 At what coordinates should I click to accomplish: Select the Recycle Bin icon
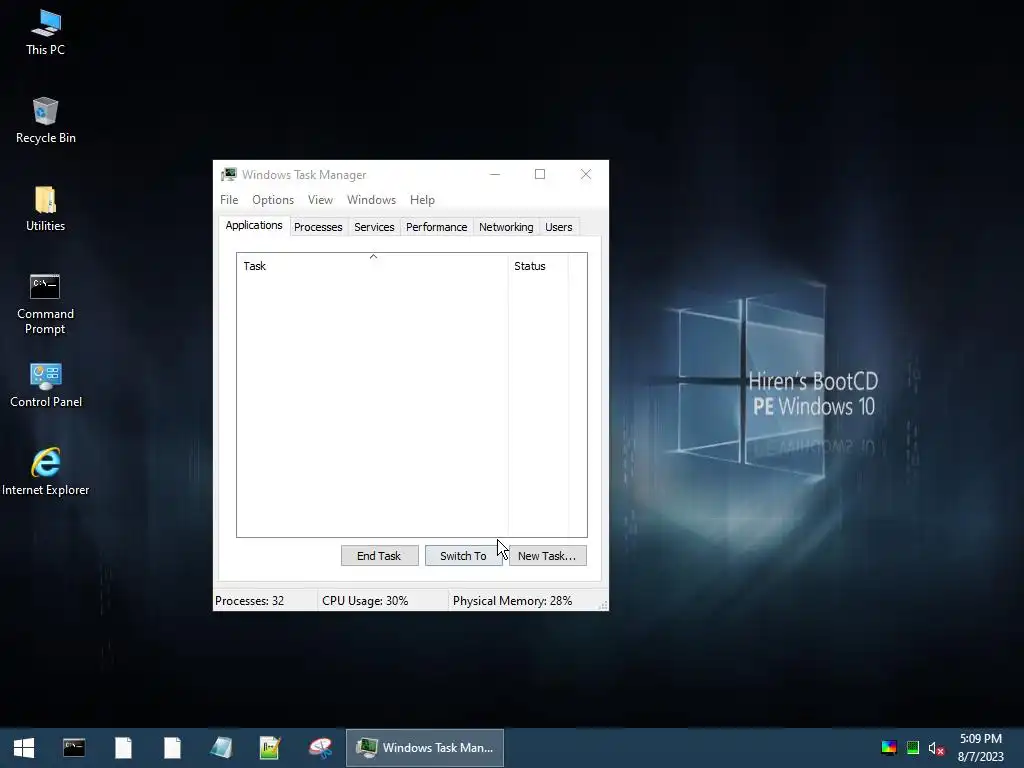(x=45, y=121)
